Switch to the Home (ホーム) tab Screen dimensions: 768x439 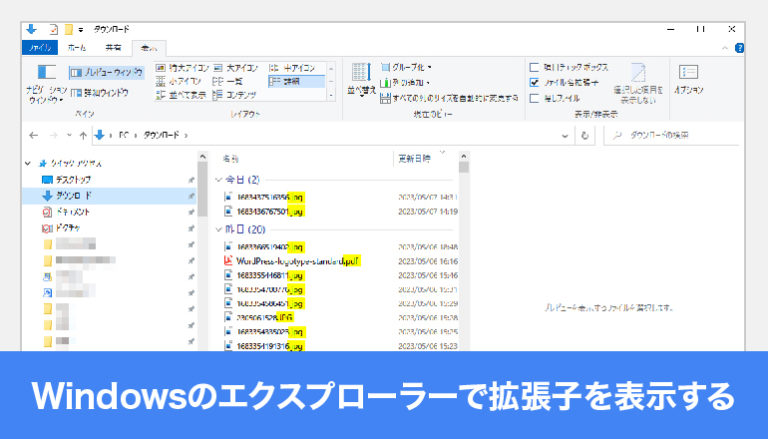(x=77, y=48)
